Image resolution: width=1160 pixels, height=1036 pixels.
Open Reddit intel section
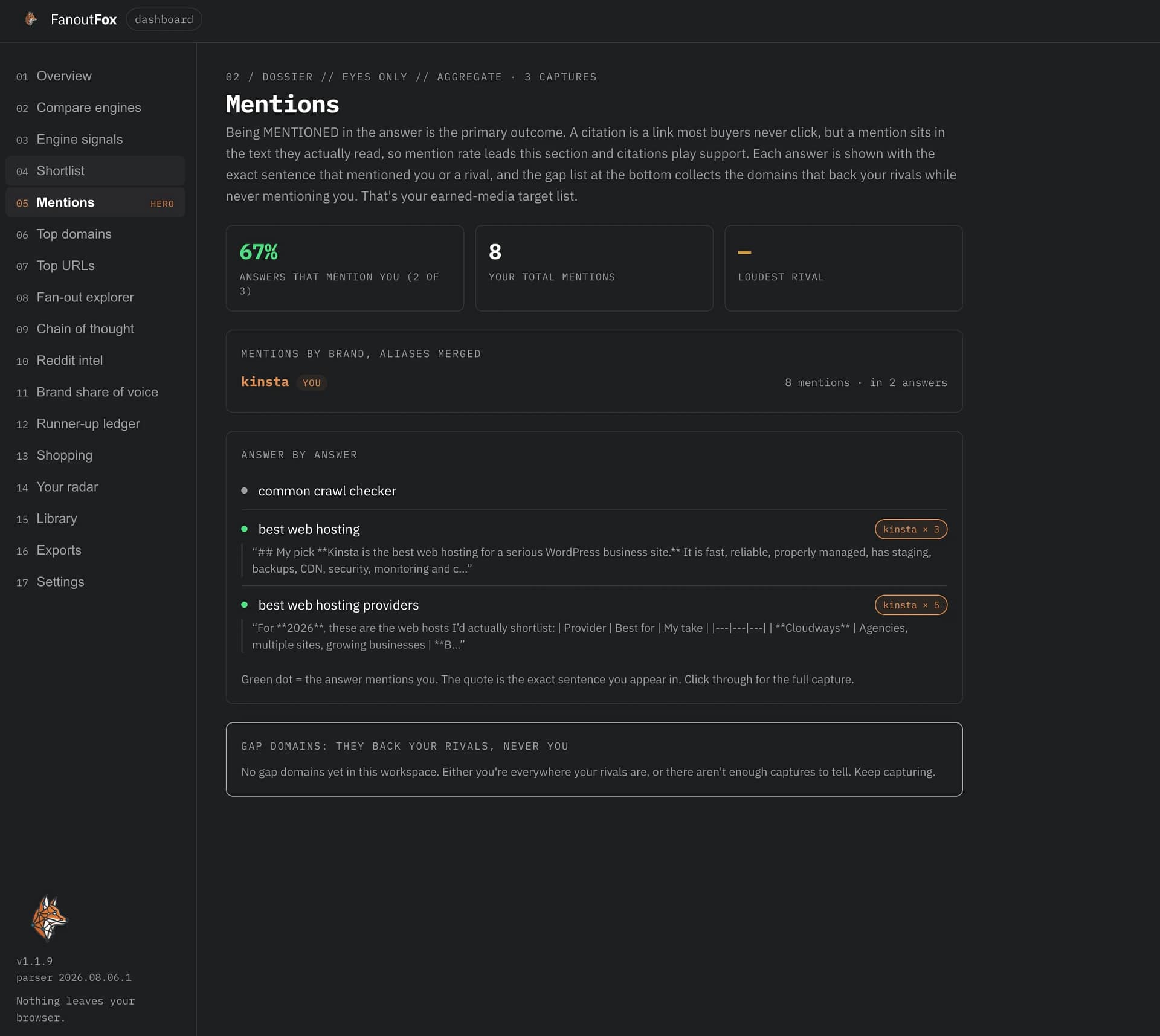point(95,361)
